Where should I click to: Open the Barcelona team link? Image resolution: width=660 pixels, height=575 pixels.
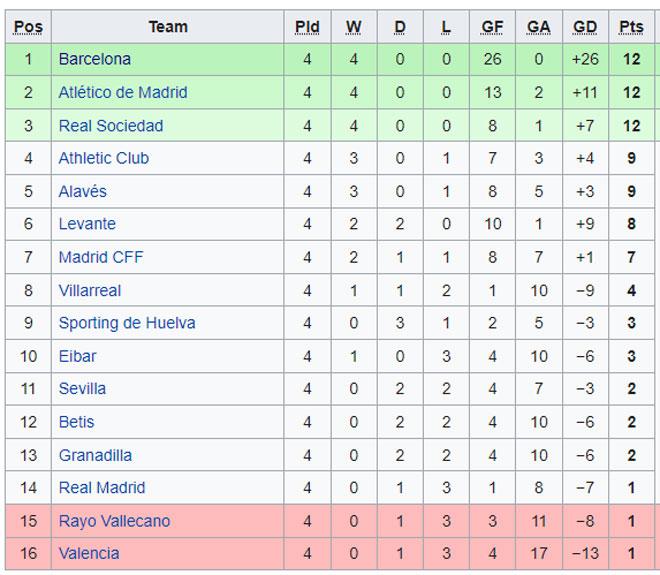(95, 59)
